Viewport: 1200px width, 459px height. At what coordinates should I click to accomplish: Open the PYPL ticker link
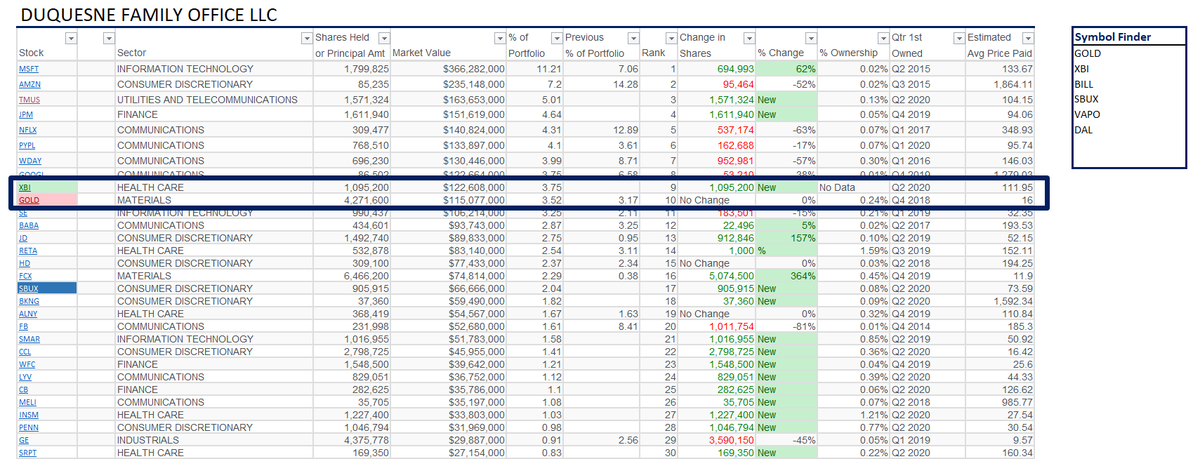point(27,146)
